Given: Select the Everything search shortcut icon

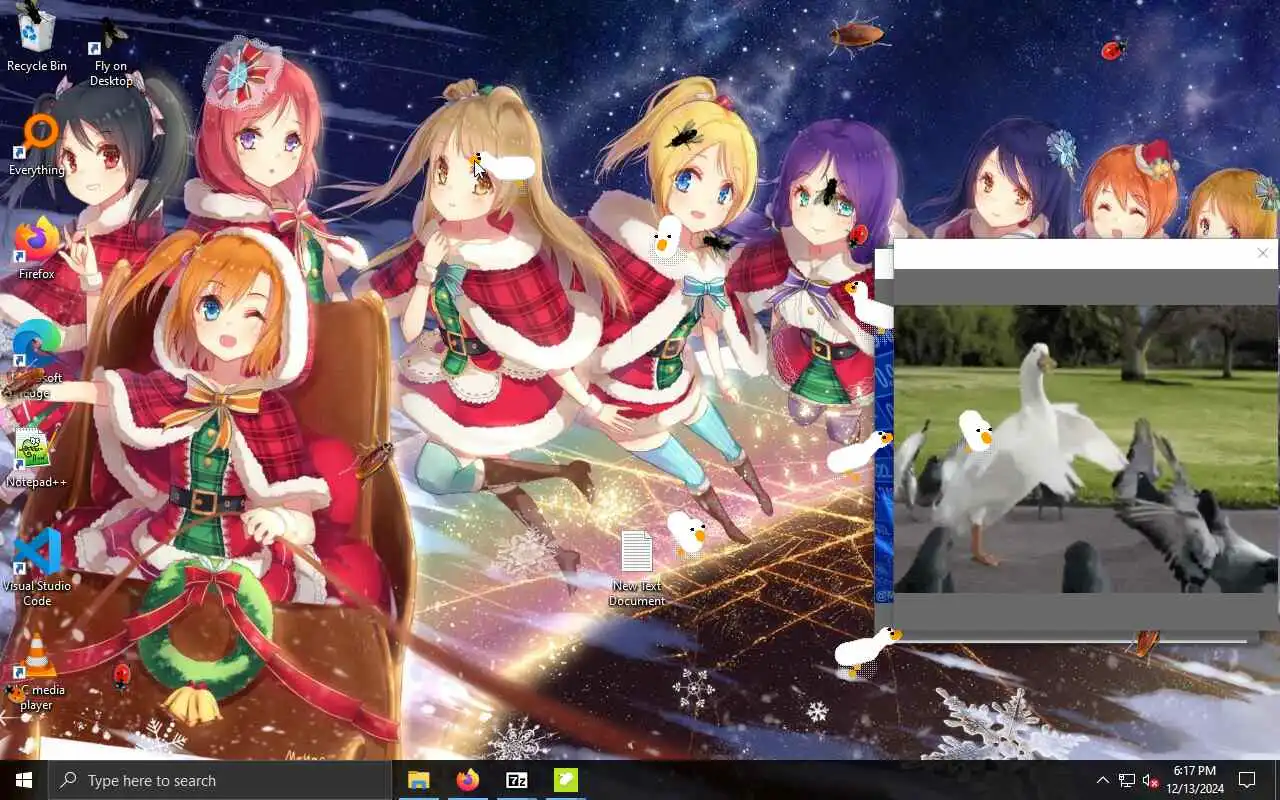Looking at the screenshot, I should (x=37, y=146).
